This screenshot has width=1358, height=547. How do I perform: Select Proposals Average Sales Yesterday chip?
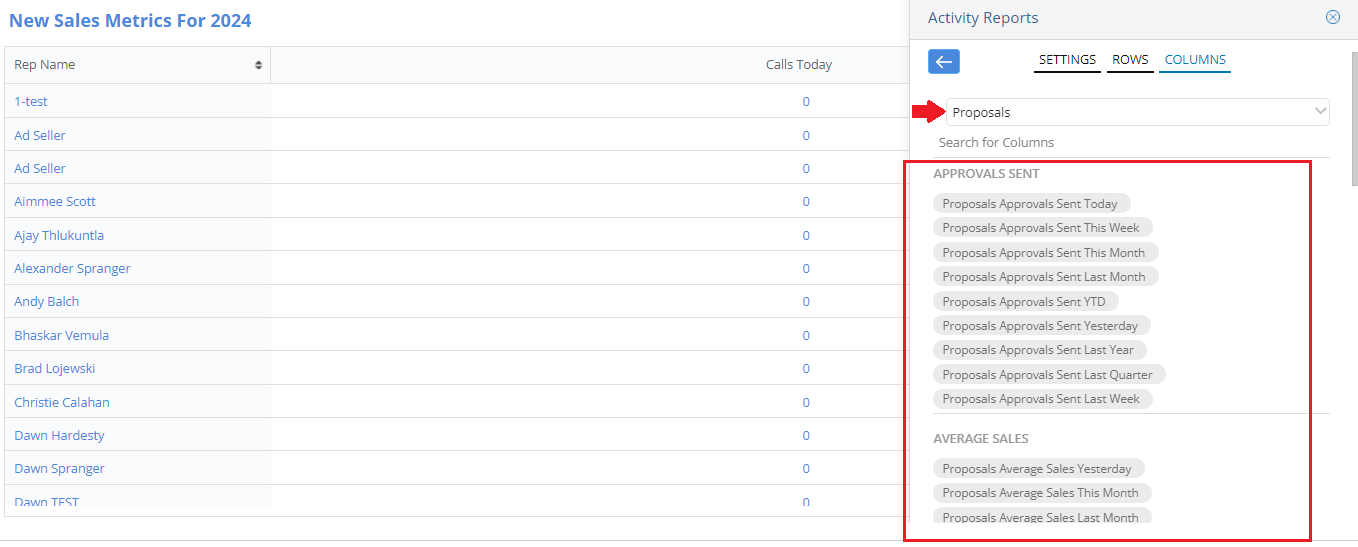(1038, 469)
